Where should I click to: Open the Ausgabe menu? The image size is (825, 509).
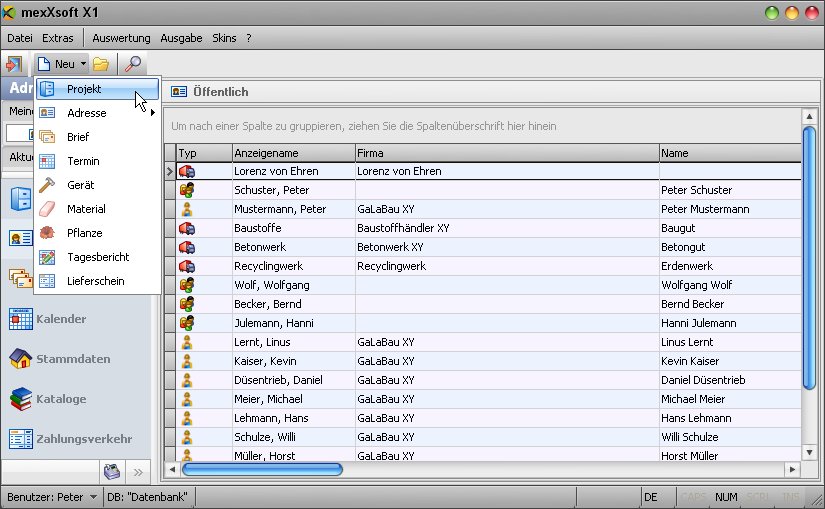coord(181,38)
